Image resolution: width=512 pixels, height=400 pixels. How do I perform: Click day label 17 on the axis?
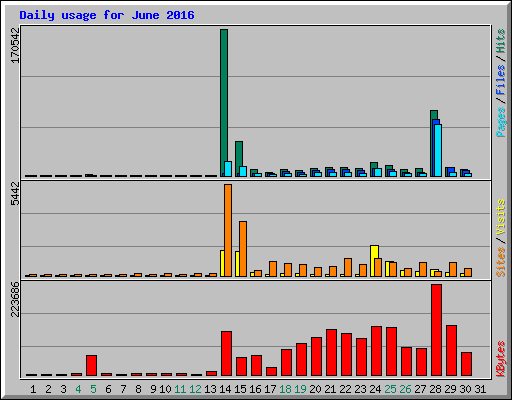coord(270,389)
